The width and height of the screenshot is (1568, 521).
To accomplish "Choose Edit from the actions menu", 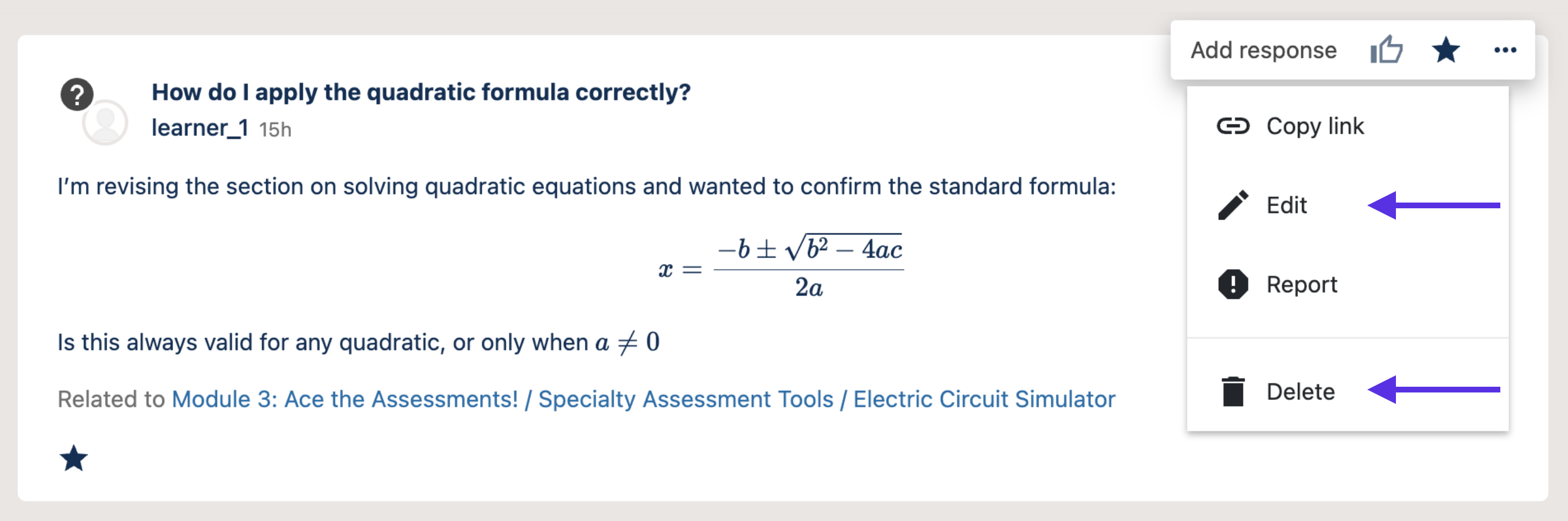I will (1286, 205).
